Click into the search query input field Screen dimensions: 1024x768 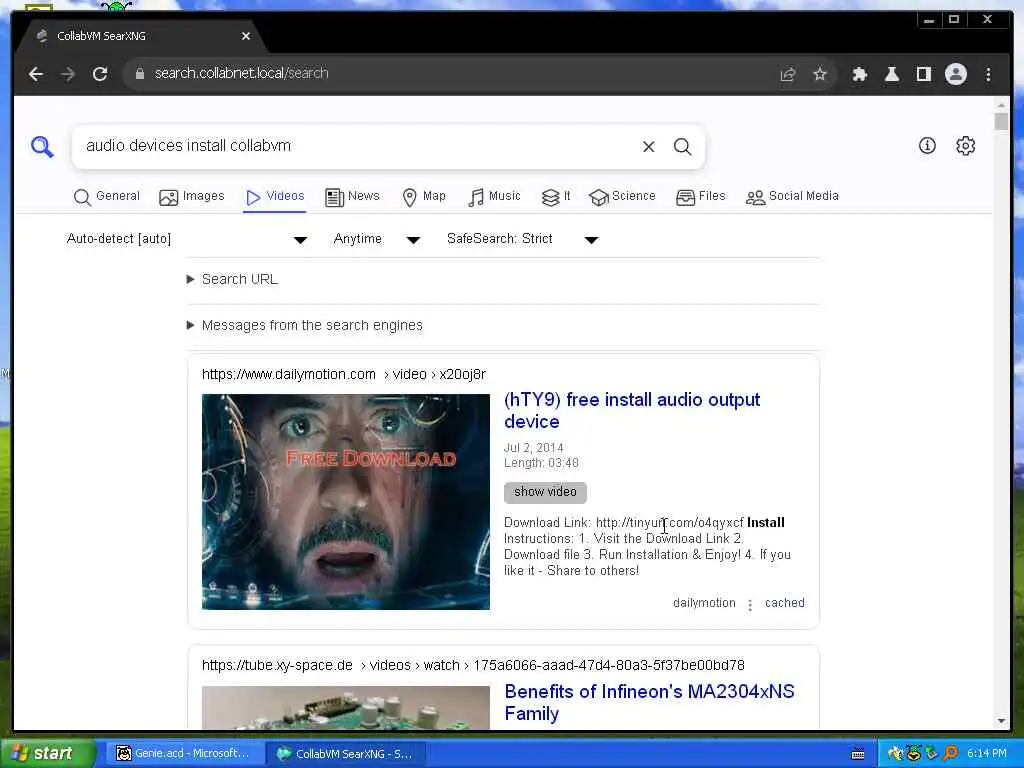click(x=359, y=146)
